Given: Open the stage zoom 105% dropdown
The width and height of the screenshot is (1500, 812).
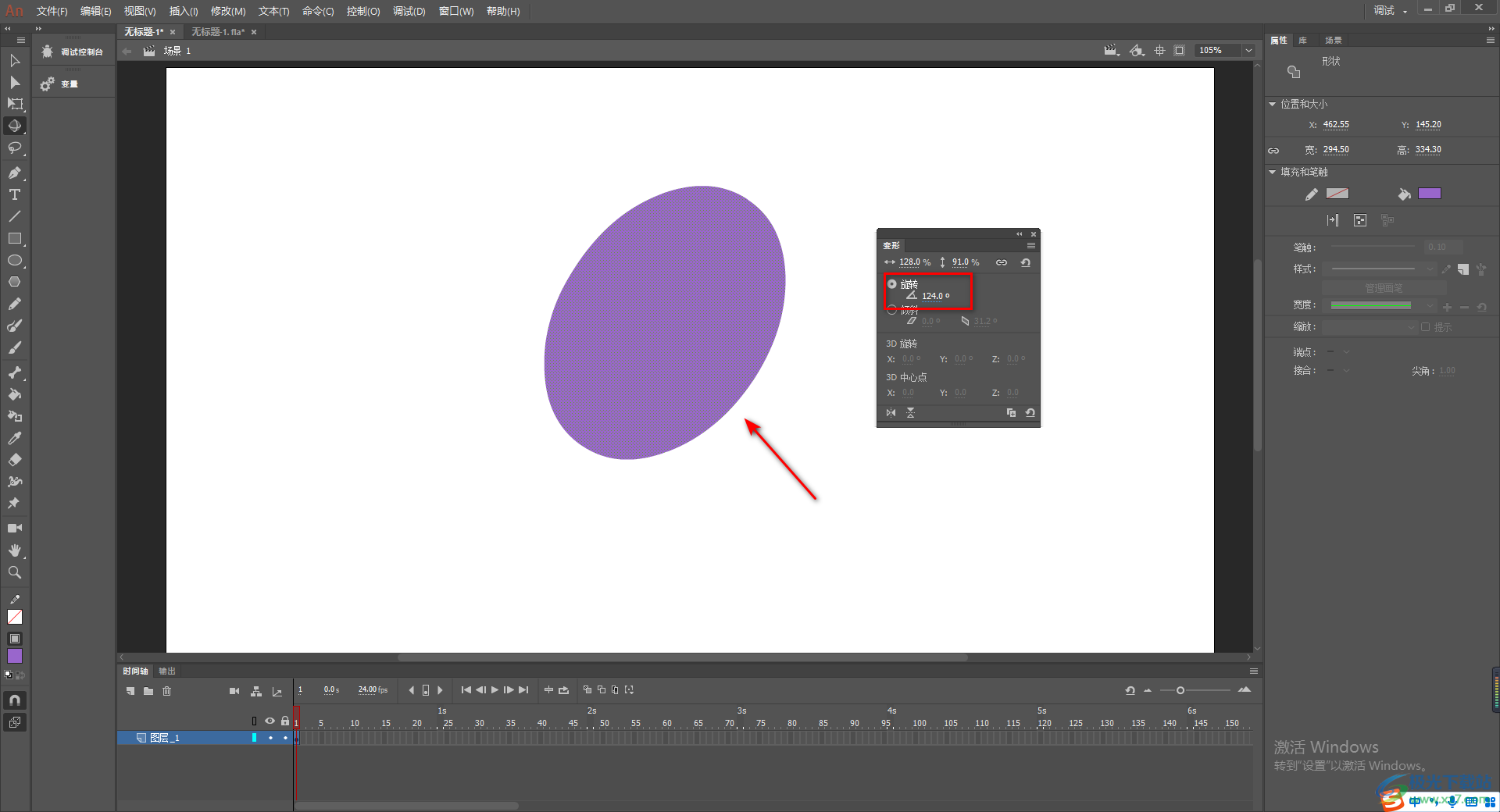Looking at the screenshot, I should point(1248,50).
